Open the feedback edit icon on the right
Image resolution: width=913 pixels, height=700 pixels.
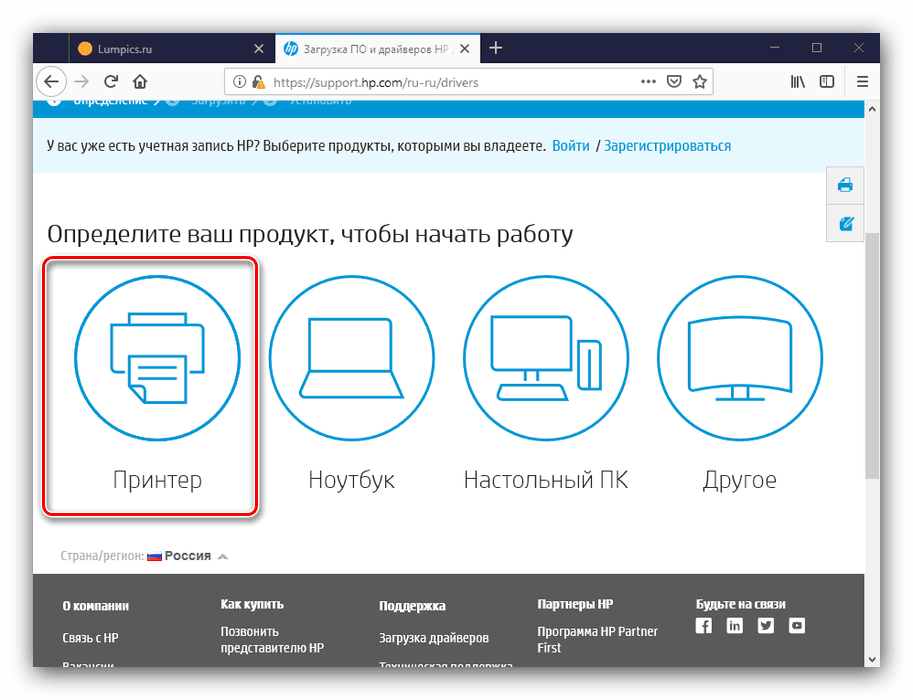(x=845, y=222)
